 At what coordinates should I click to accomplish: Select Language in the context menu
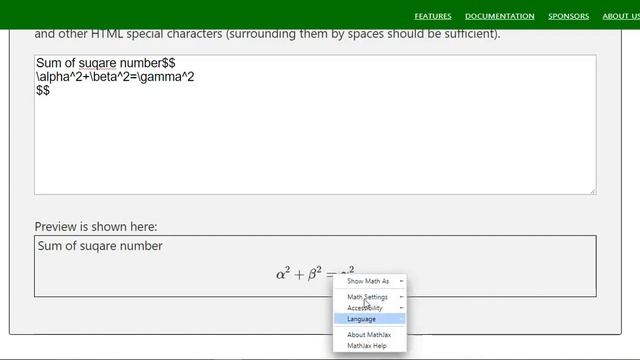370,319
